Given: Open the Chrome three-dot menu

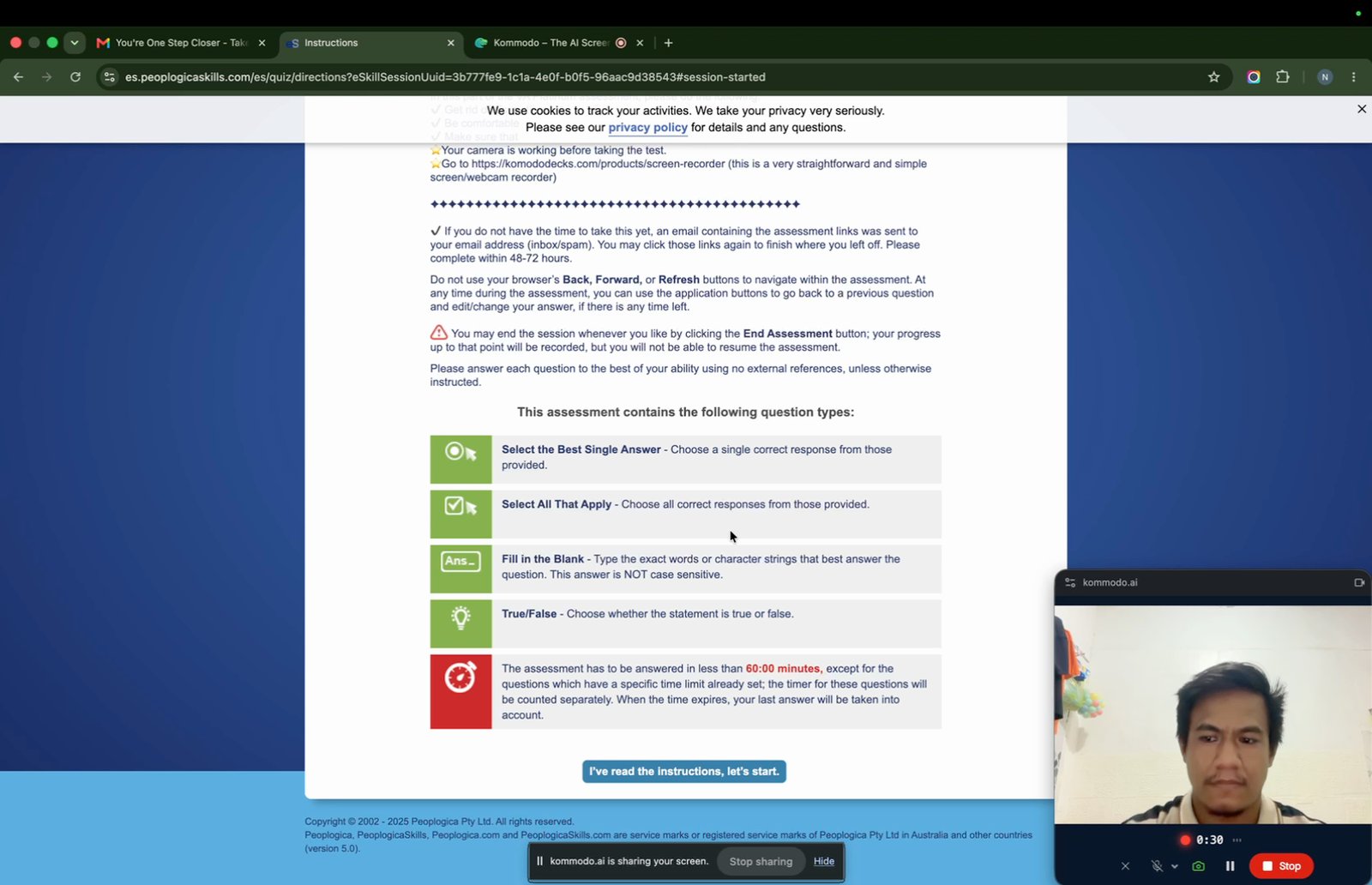Looking at the screenshot, I should coord(1354,77).
